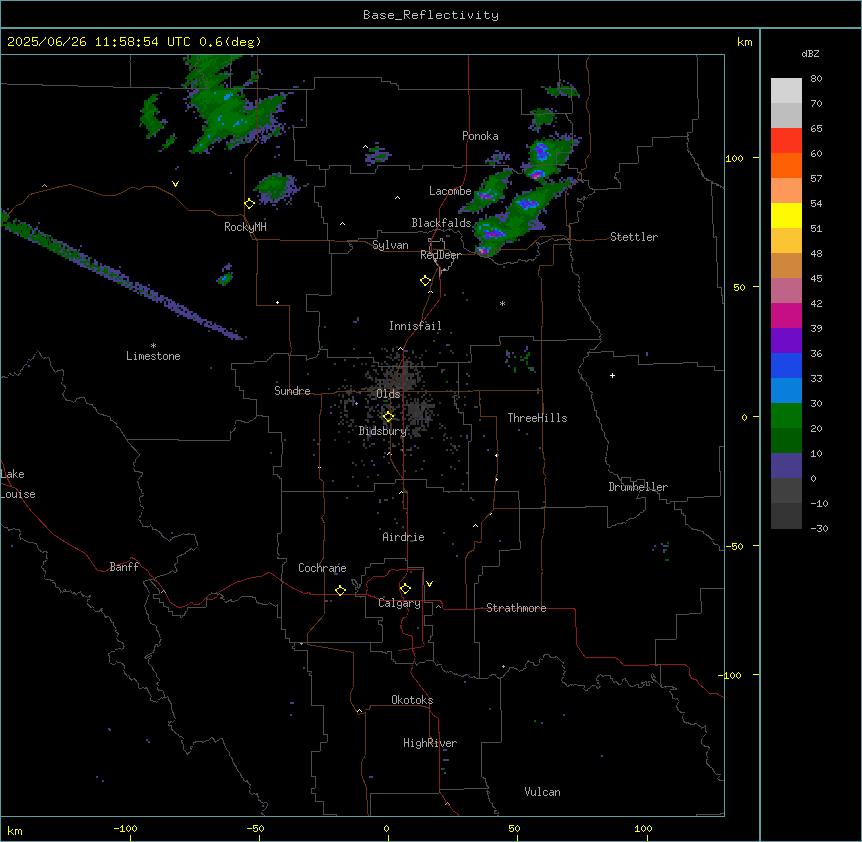Click the yellow diamond marker near RockyMH
This screenshot has width=862, height=842.
249,204
